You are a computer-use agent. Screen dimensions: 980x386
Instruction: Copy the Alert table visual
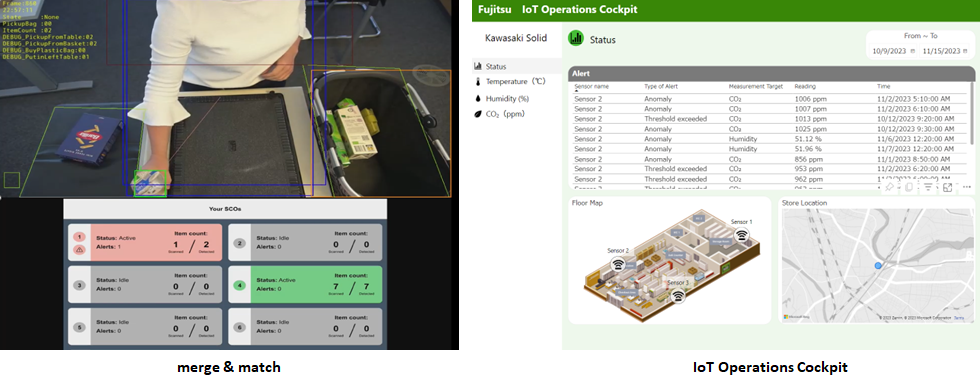pos(909,187)
